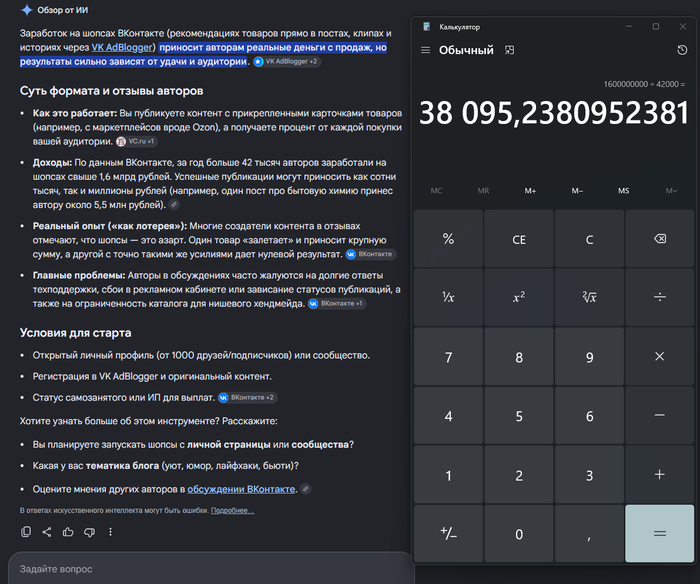Screen dimensions: 700x584
Task: Click heading Суть формата и отзывы авторов
Action: 111,91
